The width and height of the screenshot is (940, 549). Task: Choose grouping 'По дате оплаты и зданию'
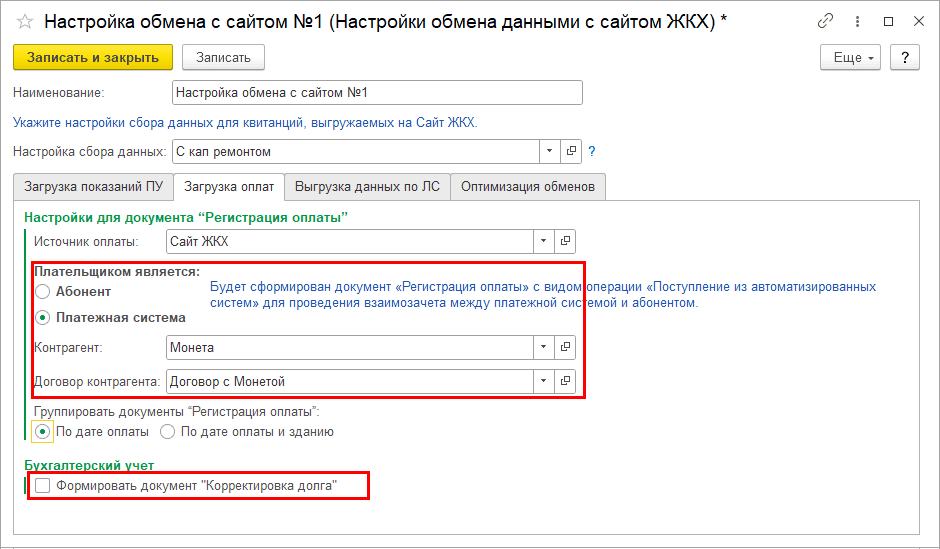167,432
